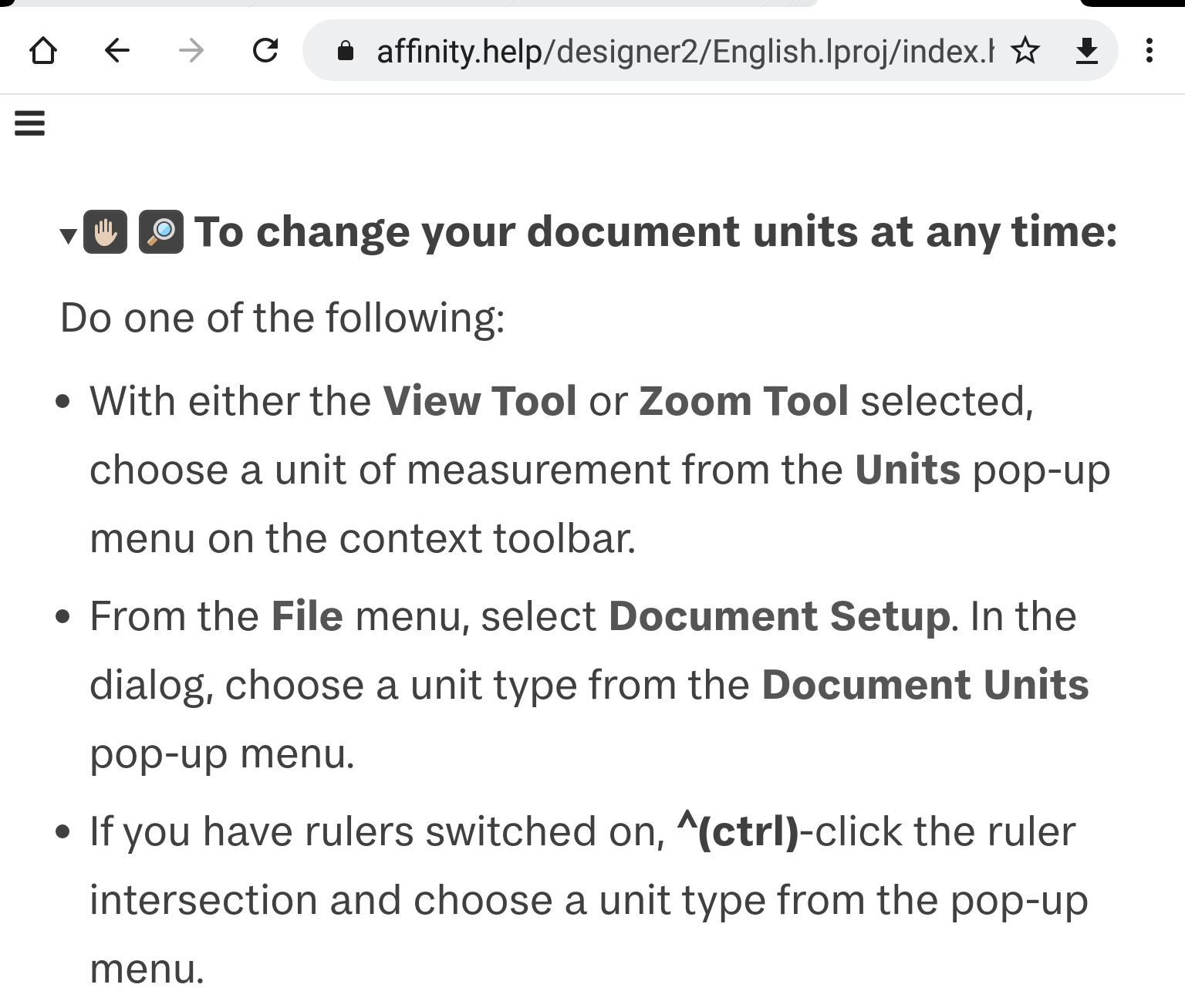
Task: Click the 'To change your document units' heading
Action: pyautogui.click(x=656, y=231)
